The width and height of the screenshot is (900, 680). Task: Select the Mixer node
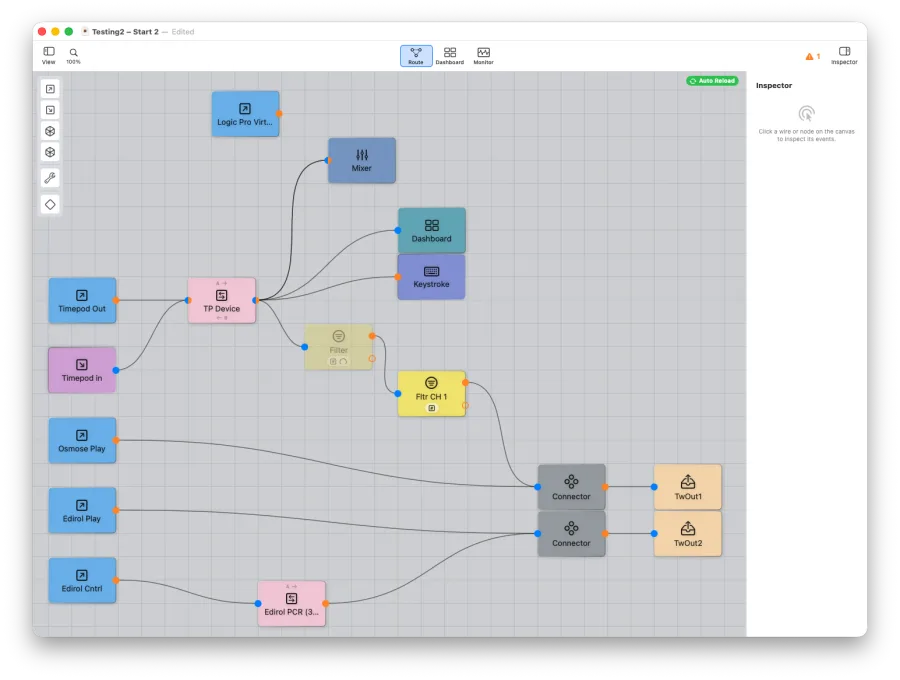point(362,161)
